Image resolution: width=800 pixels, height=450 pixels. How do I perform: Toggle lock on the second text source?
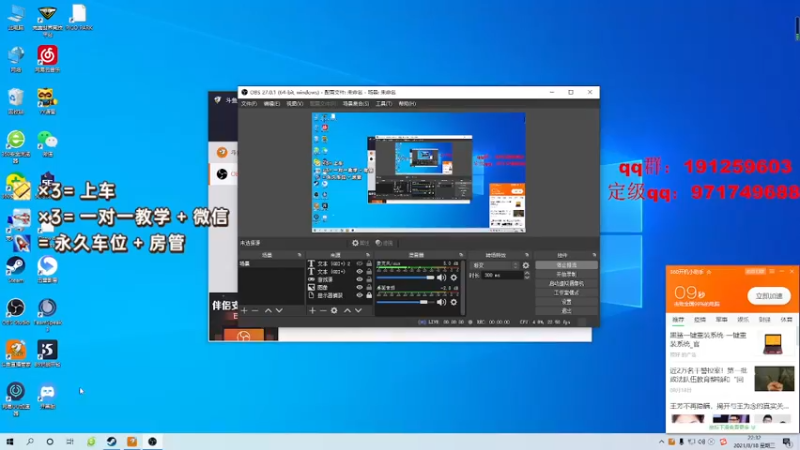369,271
